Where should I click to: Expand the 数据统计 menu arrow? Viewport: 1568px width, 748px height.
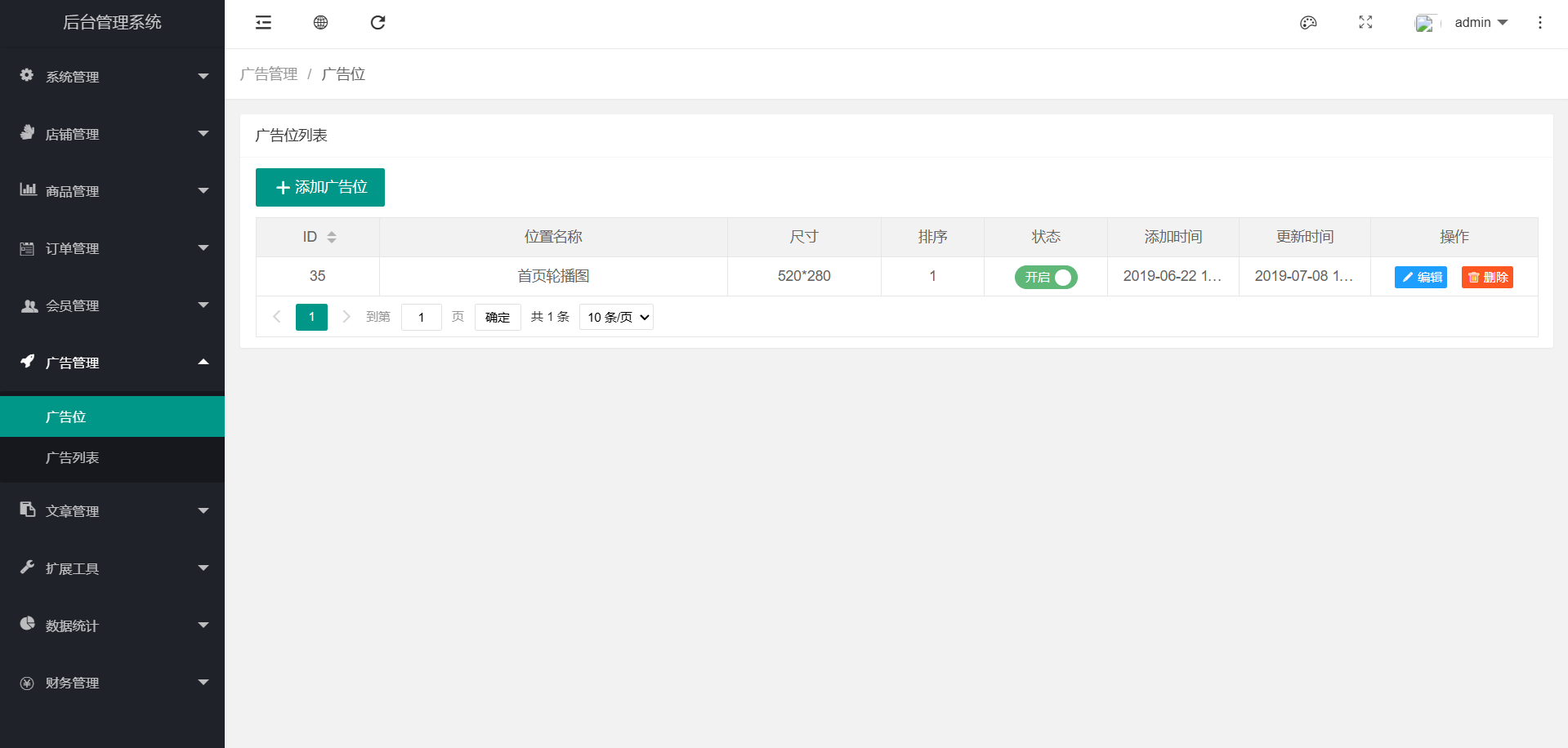click(203, 625)
